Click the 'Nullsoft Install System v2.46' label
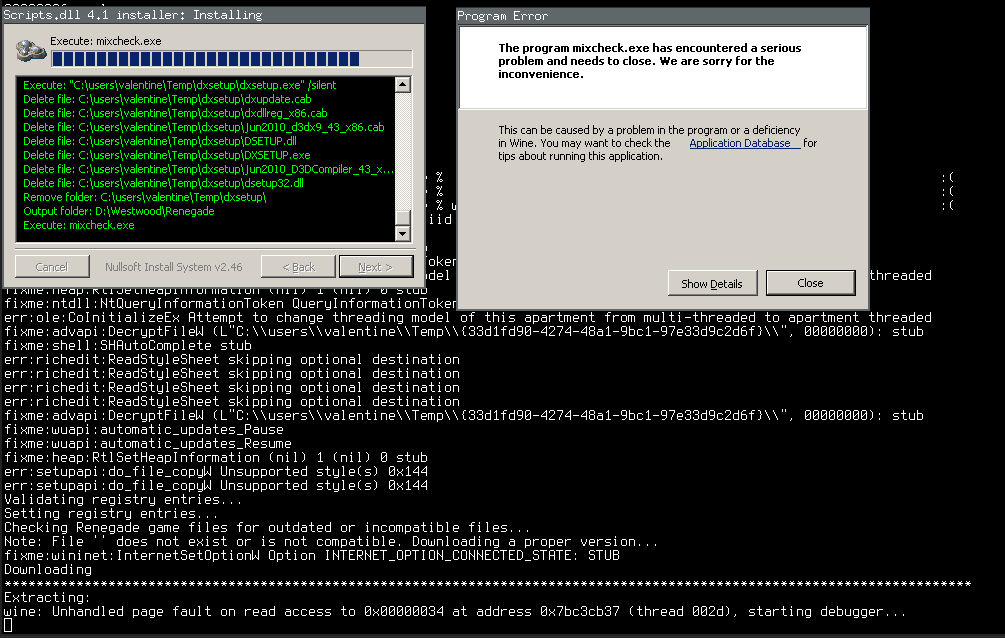Image resolution: width=1005 pixels, height=638 pixels. click(174, 267)
